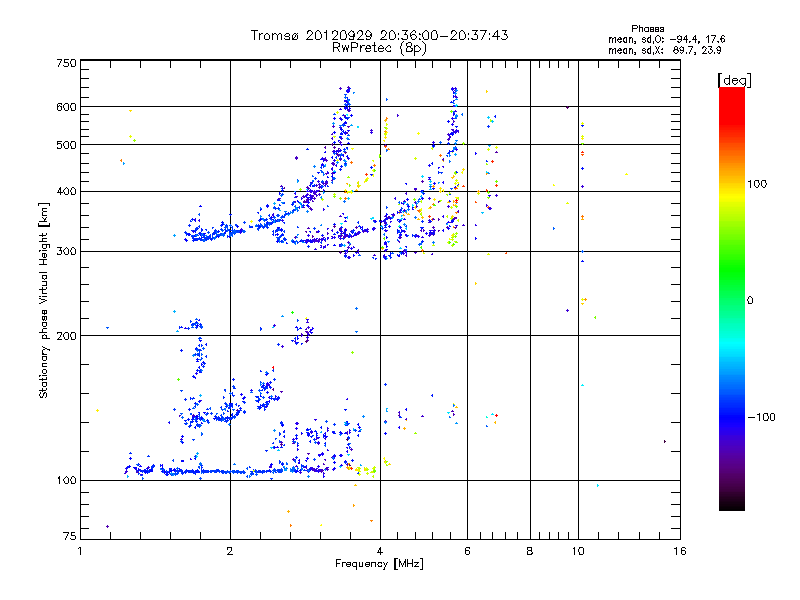Click the rainbow phase colorbar

[732, 299]
